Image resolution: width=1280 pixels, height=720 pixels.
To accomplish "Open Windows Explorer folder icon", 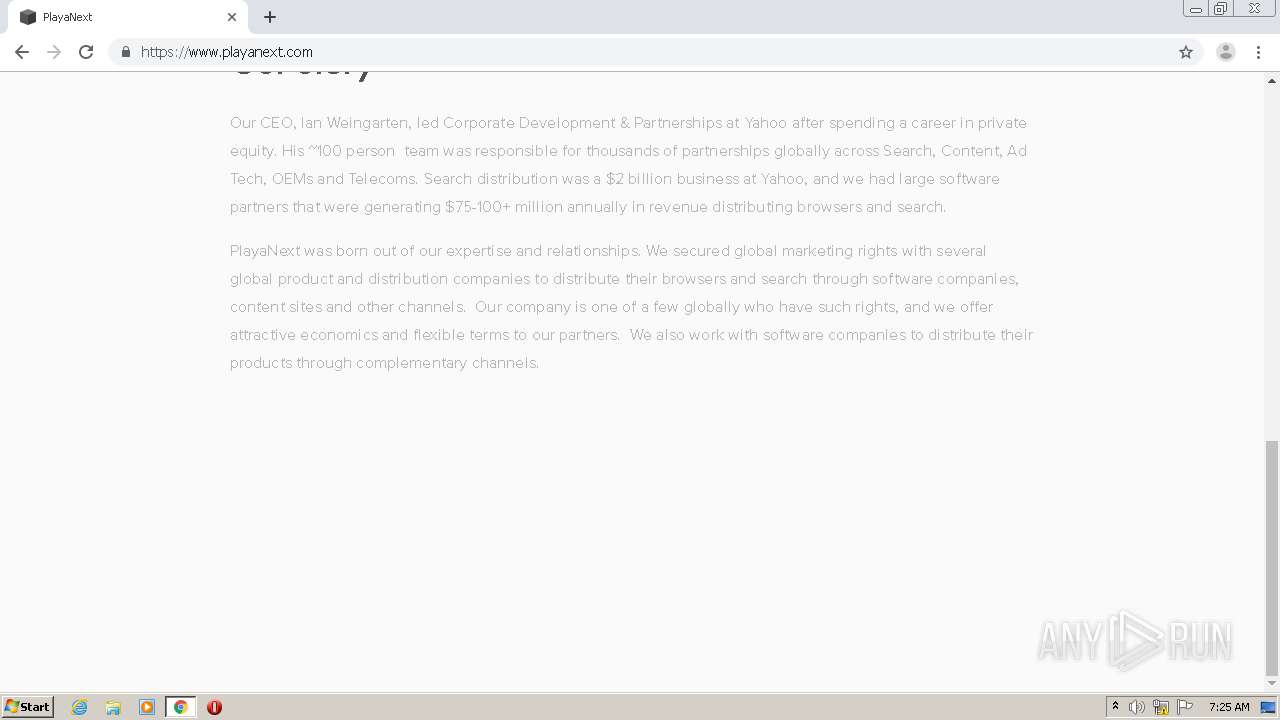I will click(x=113, y=707).
